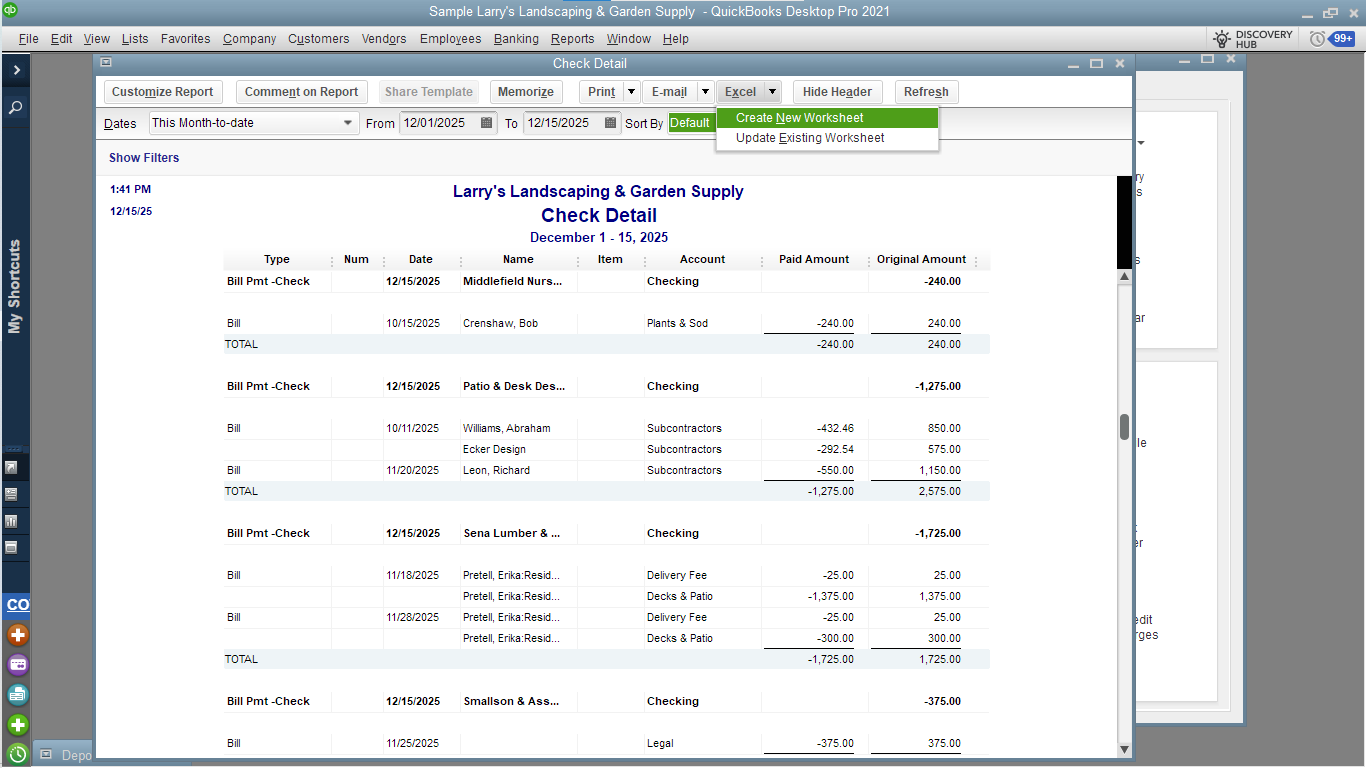Click the Type column header
1366x768 pixels.
pyautogui.click(x=277, y=260)
